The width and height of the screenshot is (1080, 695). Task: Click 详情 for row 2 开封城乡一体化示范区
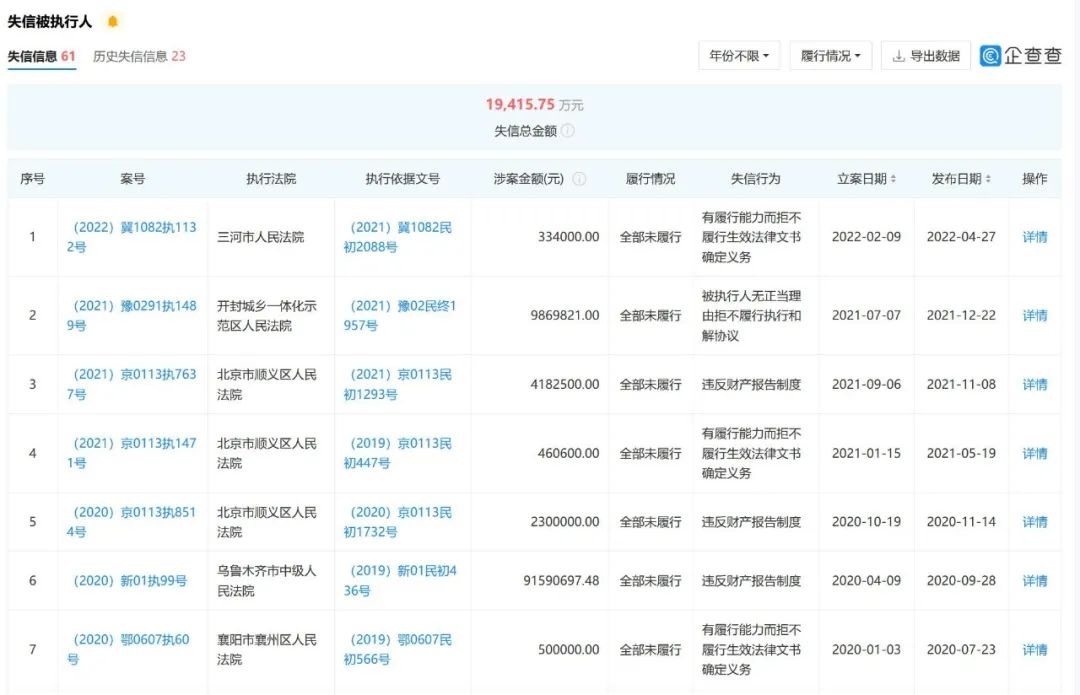[x=1035, y=315]
